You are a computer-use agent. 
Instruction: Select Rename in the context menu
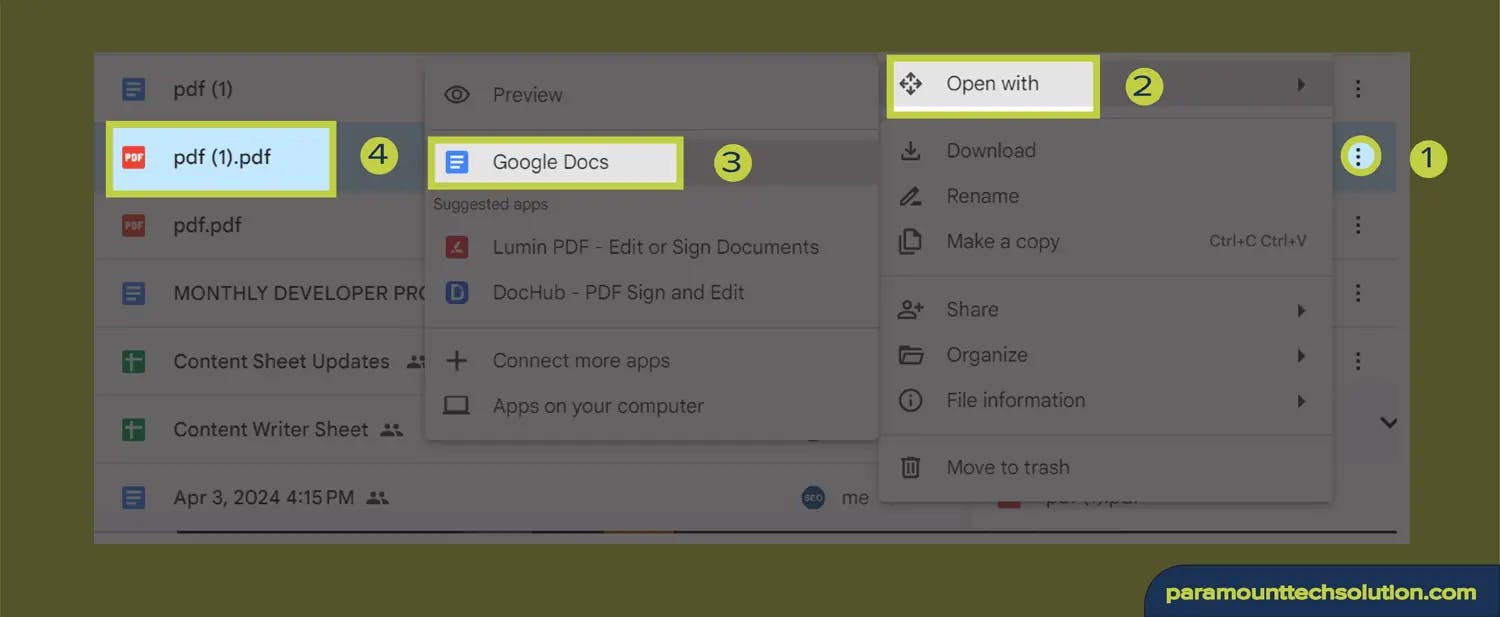pyautogui.click(x=1106, y=196)
